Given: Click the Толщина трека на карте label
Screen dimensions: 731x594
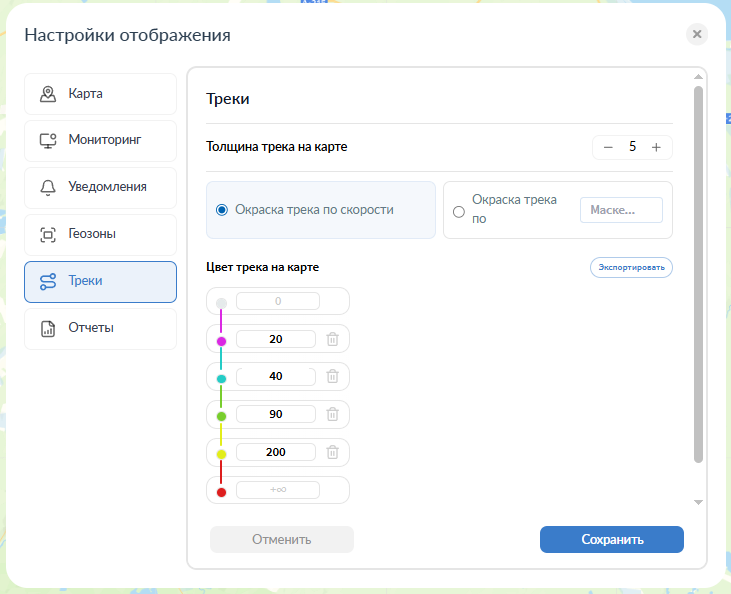Looking at the screenshot, I should (x=276, y=147).
